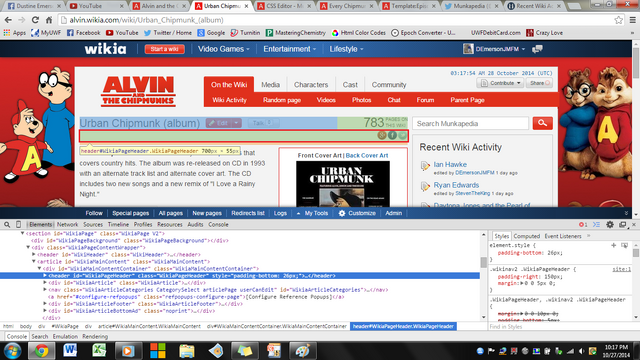Open Microsoft Word from the taskbar
The width and height of the screenshot is (640, 360).
click(x=70, y=351)
